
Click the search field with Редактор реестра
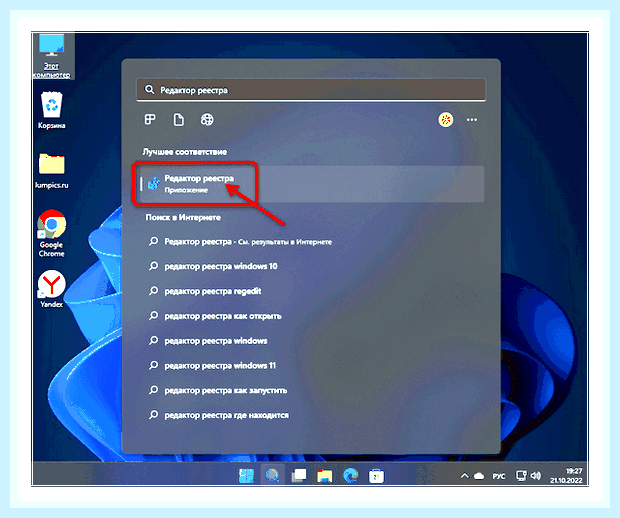click(311, 90)
